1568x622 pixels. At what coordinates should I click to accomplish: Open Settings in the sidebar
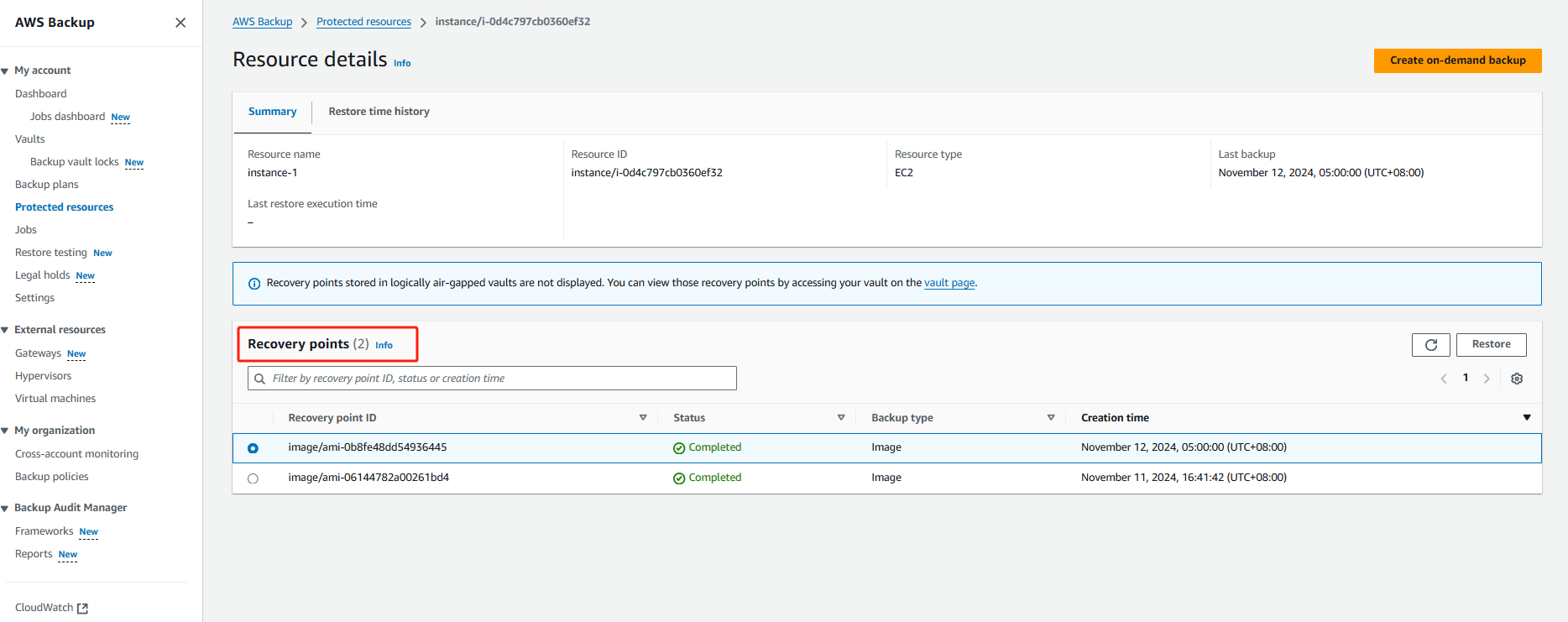tap(34, 298)
